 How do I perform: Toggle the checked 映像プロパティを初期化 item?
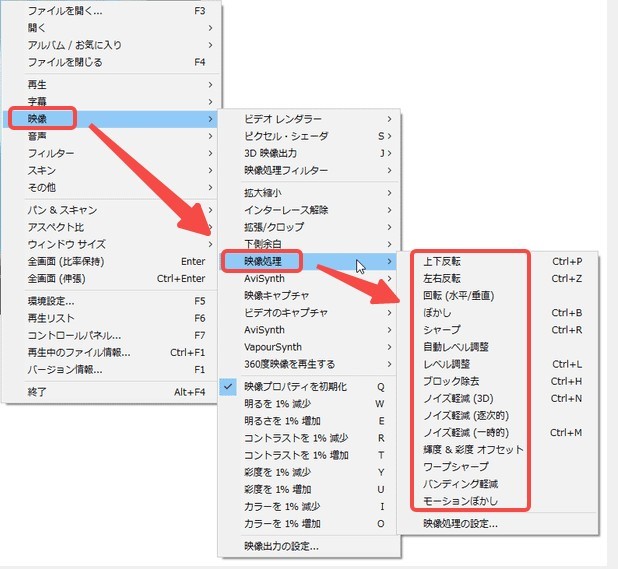click(309, 387)
